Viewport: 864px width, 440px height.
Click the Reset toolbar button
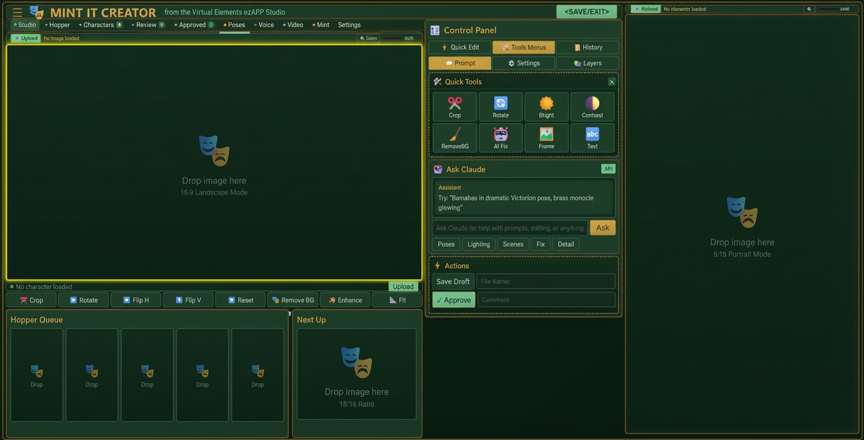[240, 300]
